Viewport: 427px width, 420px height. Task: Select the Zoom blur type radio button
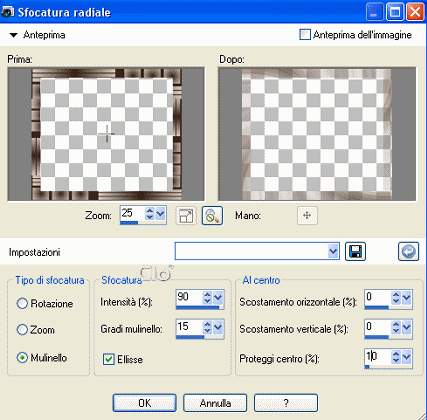point(22,330)
